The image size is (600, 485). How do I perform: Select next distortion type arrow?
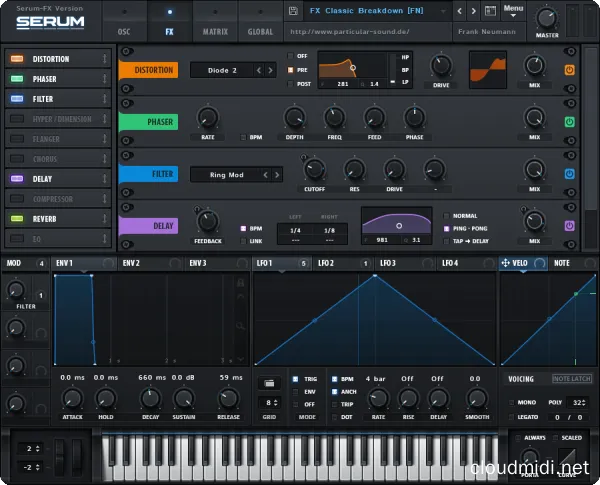point(271,70)
